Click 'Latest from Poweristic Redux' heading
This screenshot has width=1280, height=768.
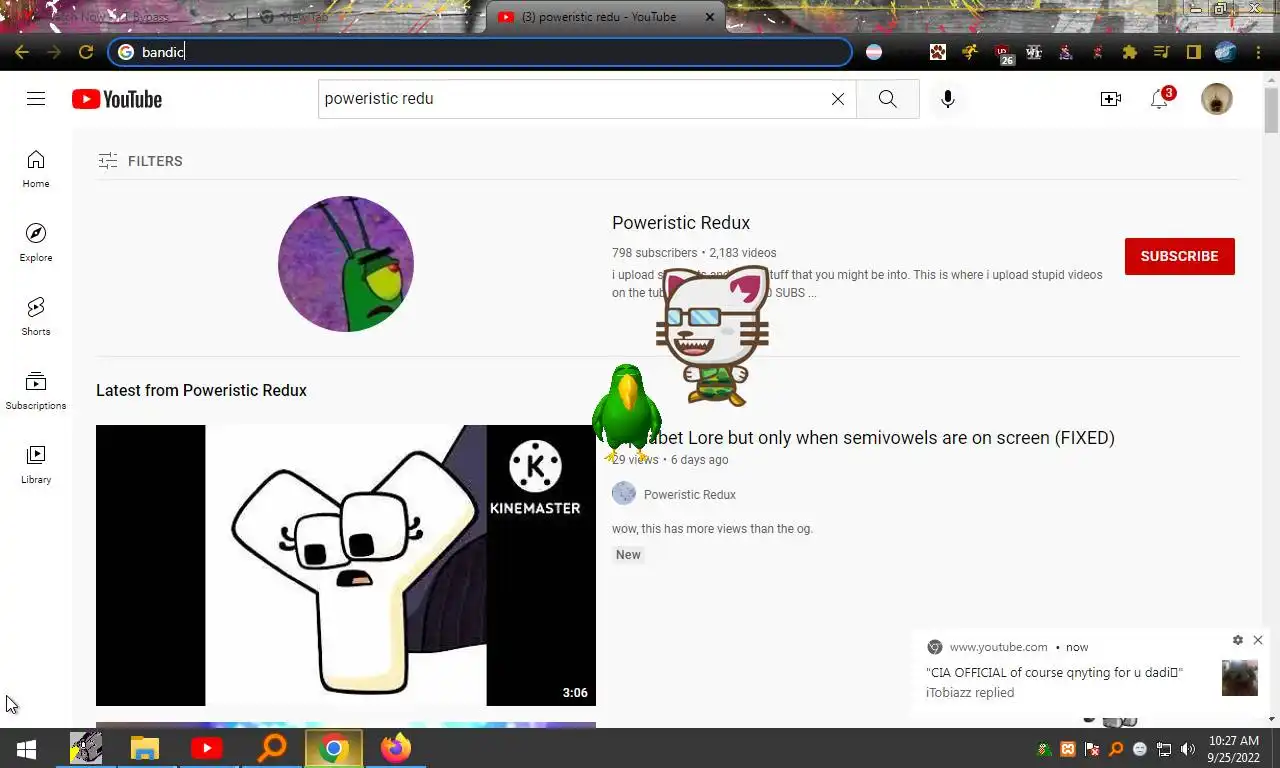coord(201,390)
